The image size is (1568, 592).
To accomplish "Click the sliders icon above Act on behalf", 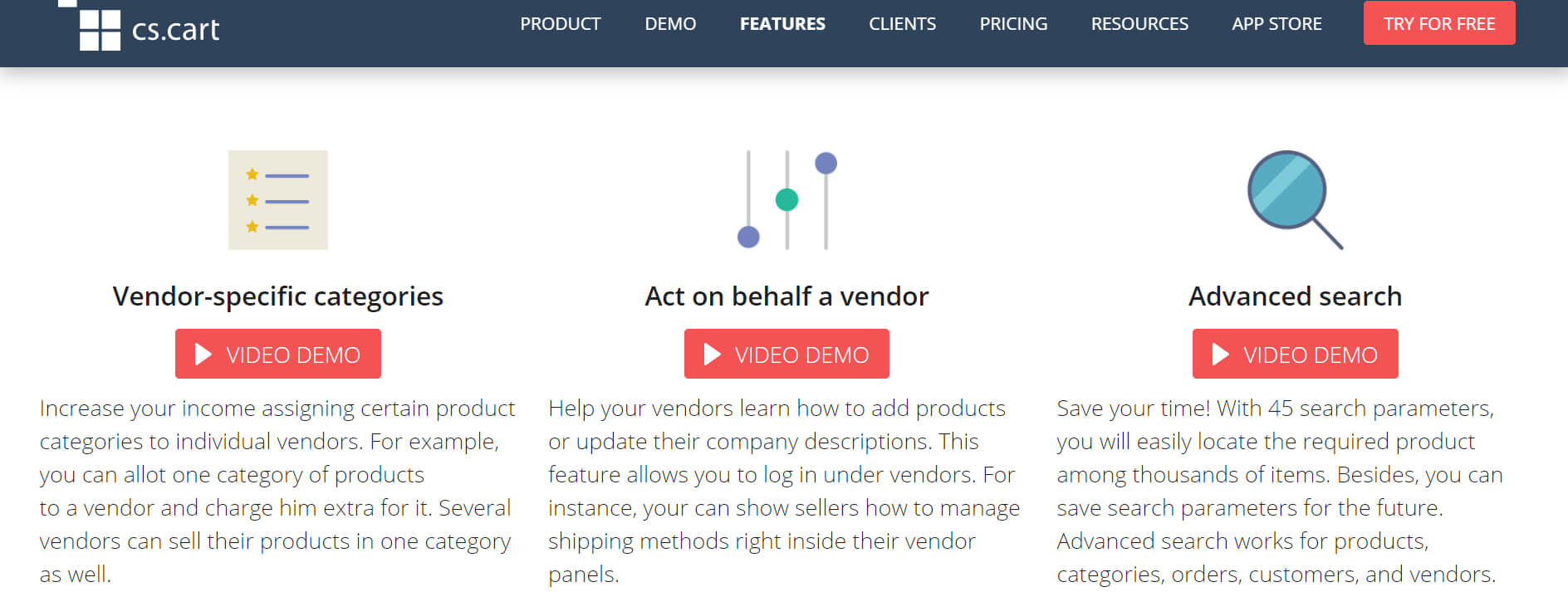I will point(786,200).
